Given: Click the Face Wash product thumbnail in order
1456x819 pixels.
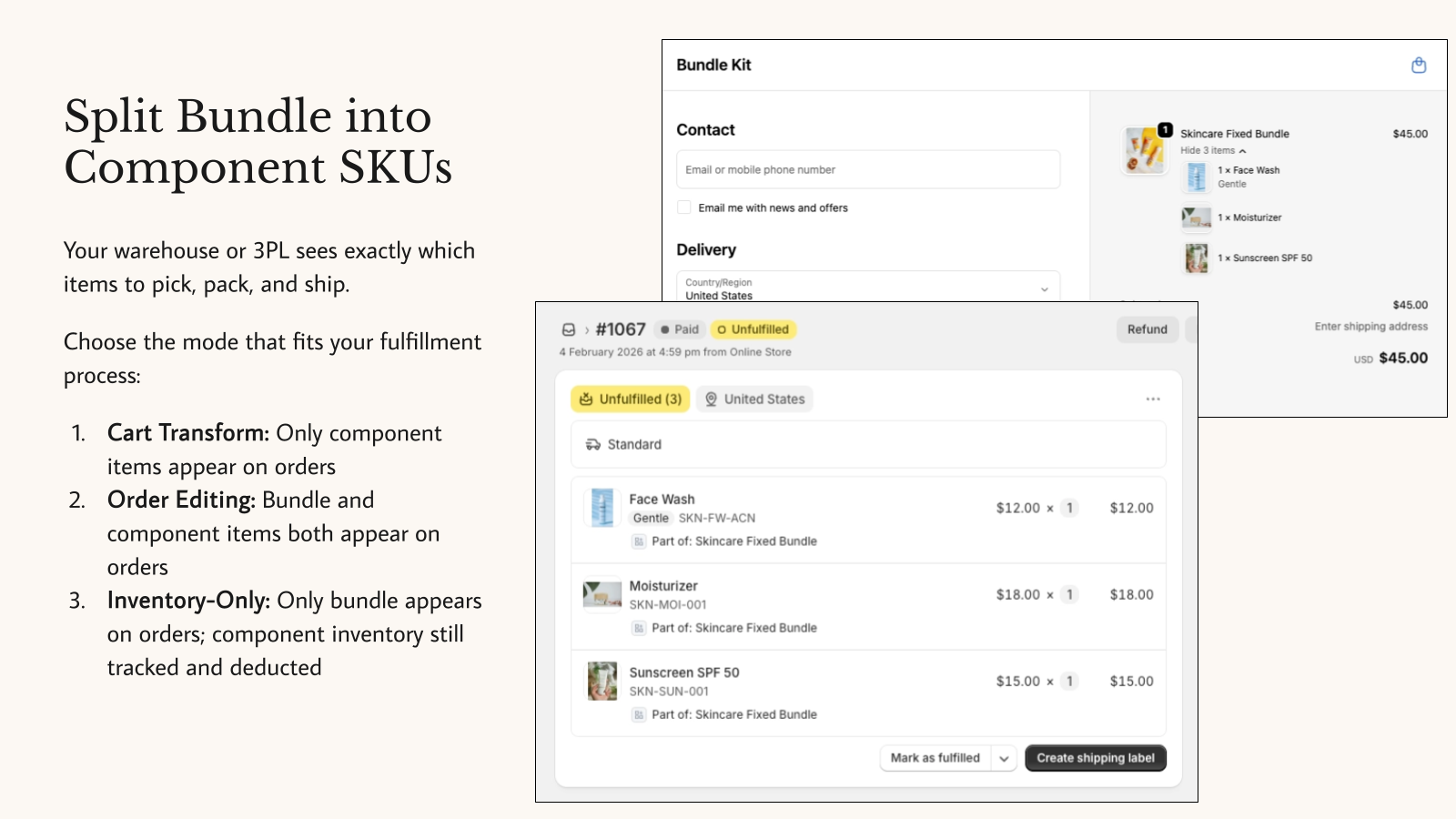Looking at the screenshot, I should (x=602, y=508).
